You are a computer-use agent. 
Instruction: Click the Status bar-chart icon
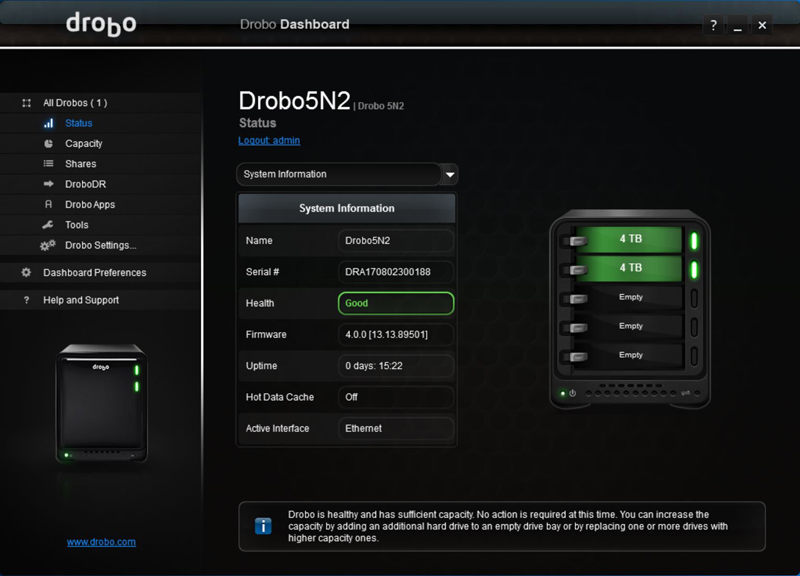click(48, 123)
